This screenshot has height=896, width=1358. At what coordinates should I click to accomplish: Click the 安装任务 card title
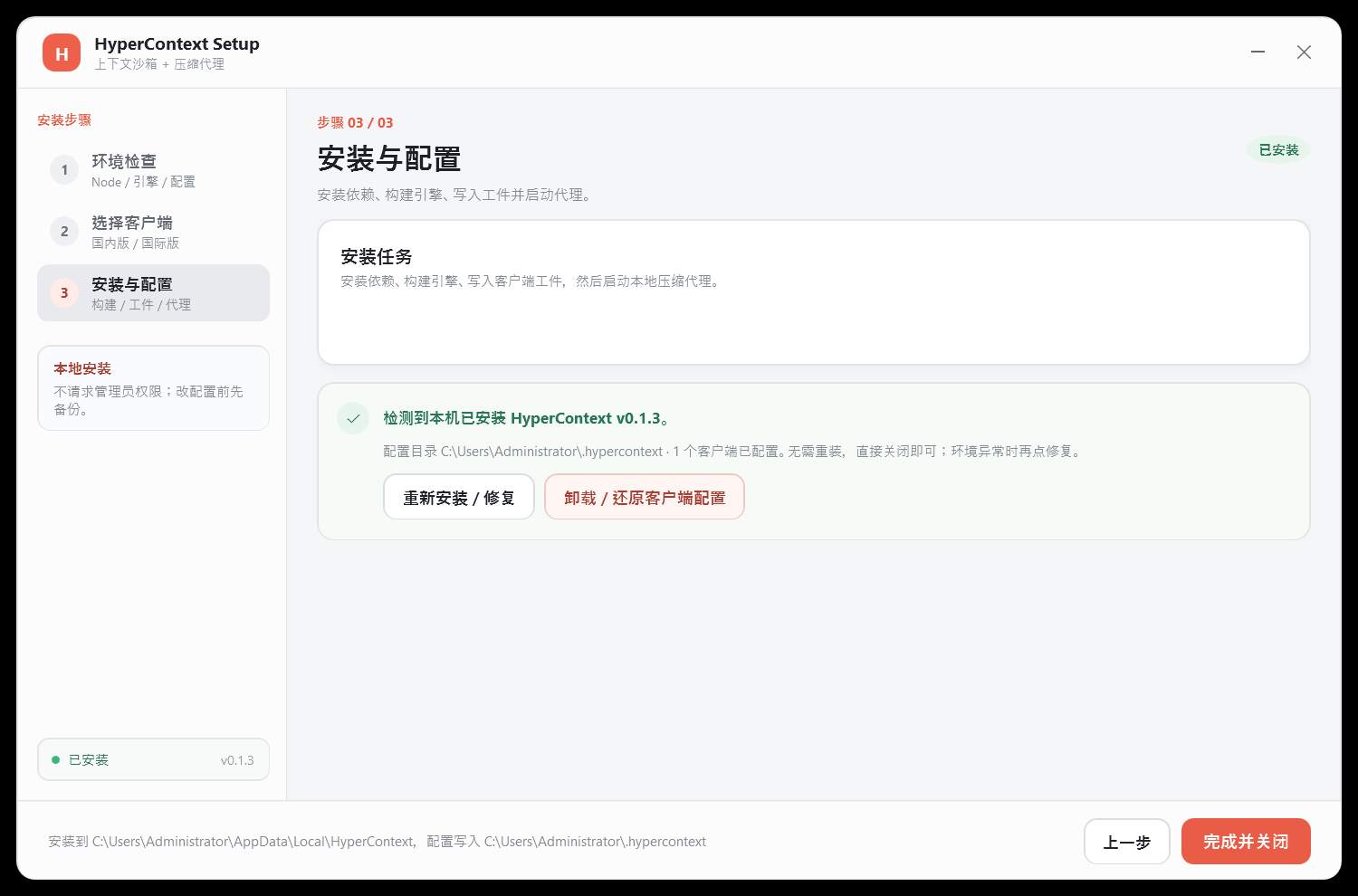(x=377, y=257)
